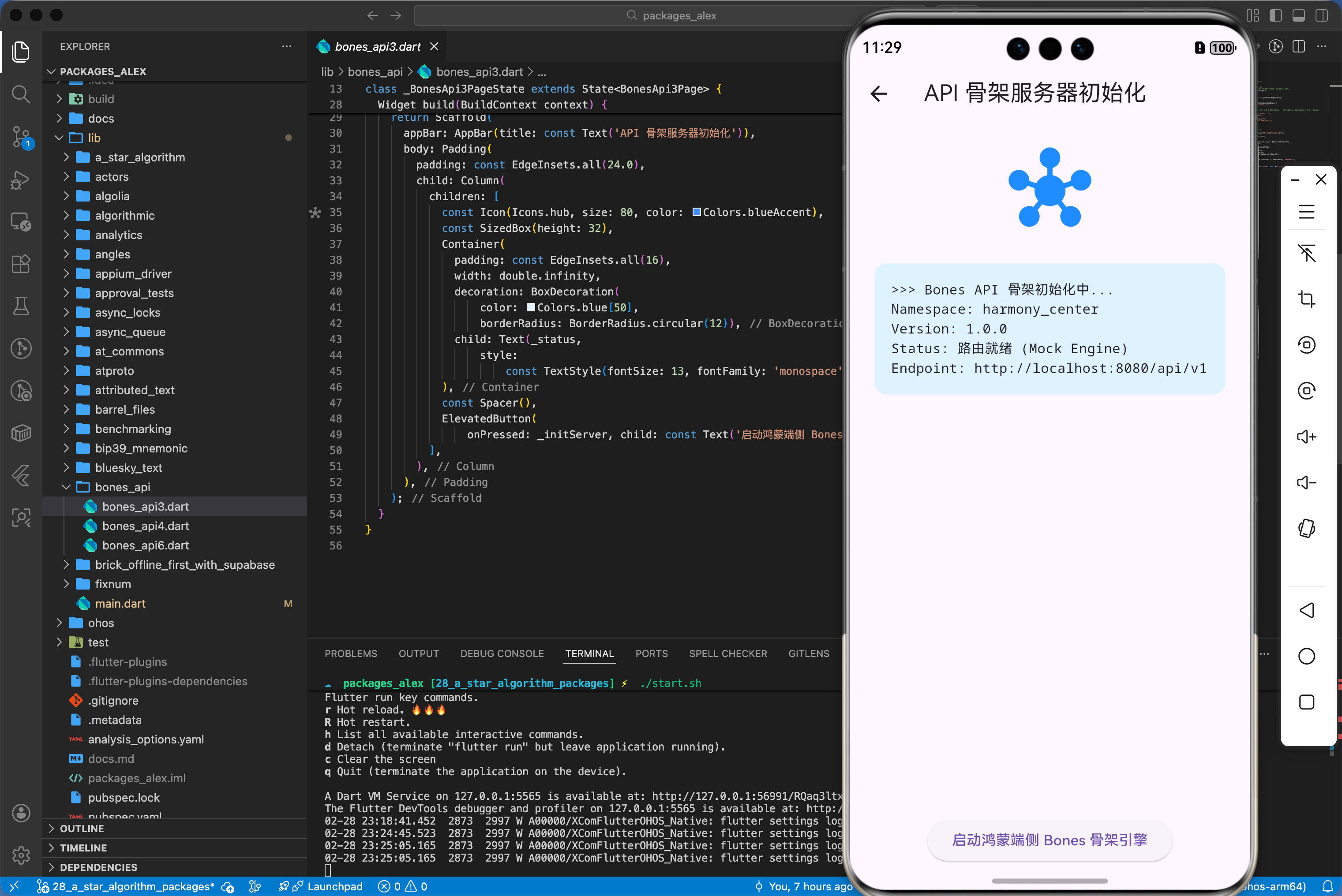Switch to the DEBUG CONSOLE tab
This screenshot has width=1342, height=896.
[x=502, y=653]
